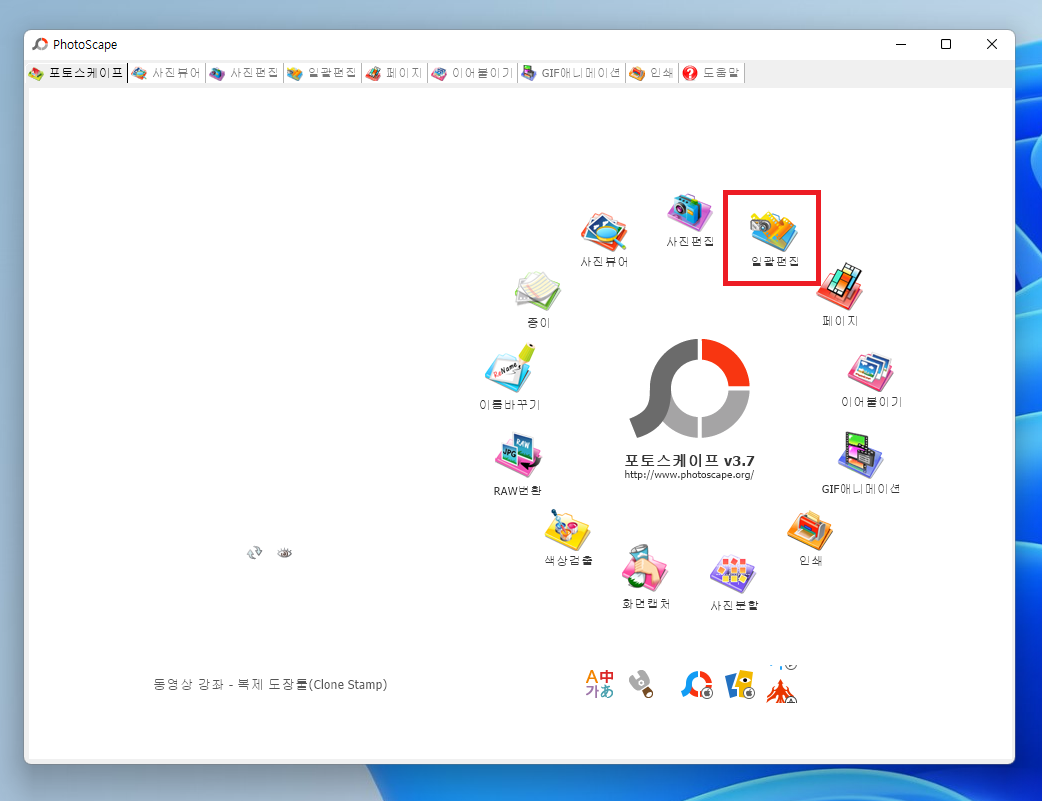Switch to the GIF애니메이션 tab

point(572,72)
